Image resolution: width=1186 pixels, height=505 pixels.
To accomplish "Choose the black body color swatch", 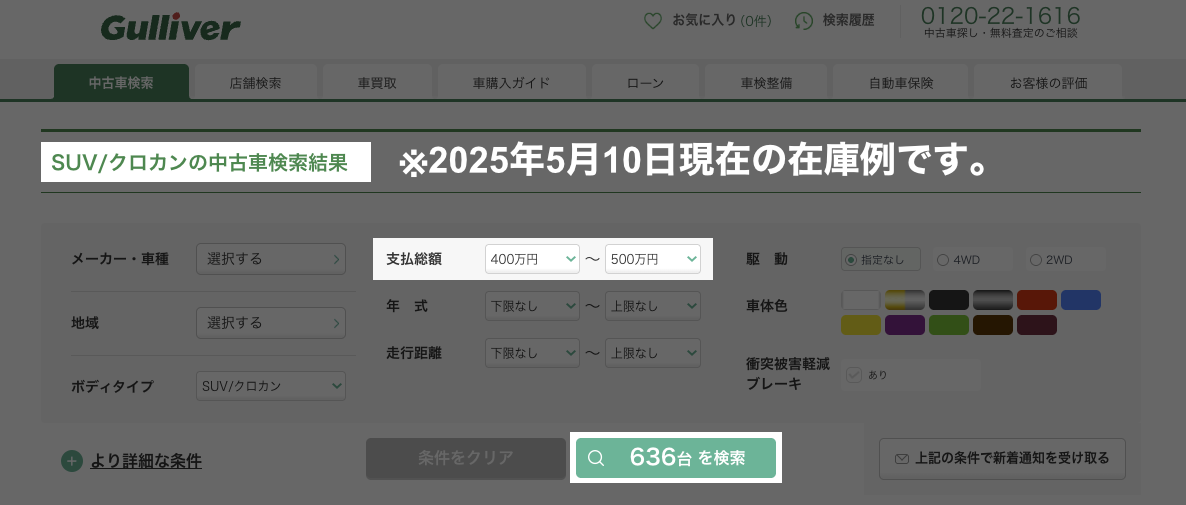I will coord(948,300).
